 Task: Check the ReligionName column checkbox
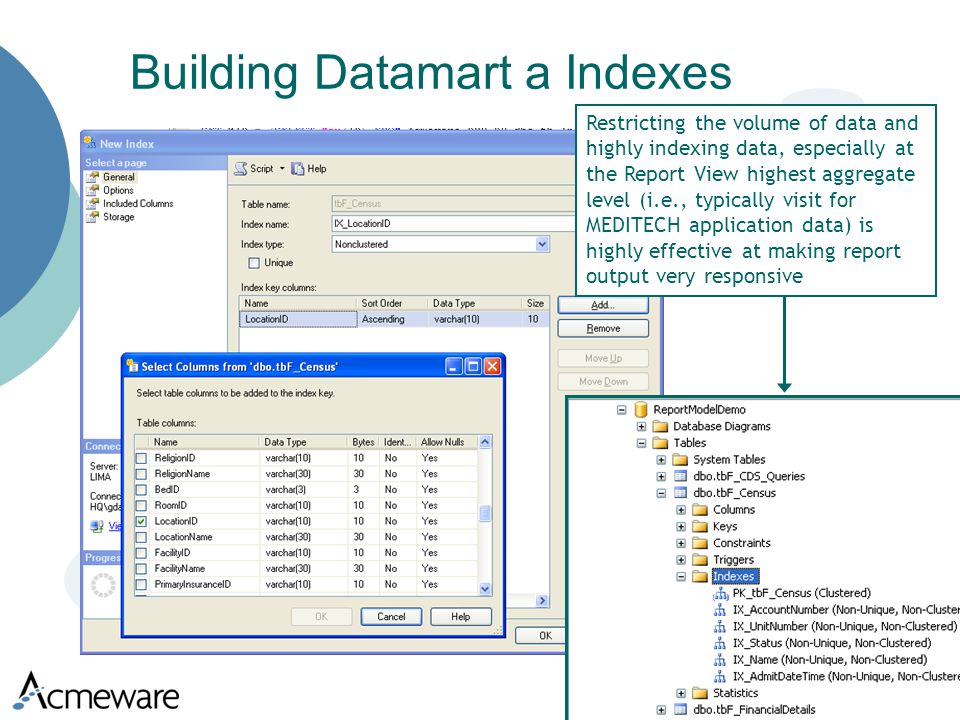click(141, 474)
